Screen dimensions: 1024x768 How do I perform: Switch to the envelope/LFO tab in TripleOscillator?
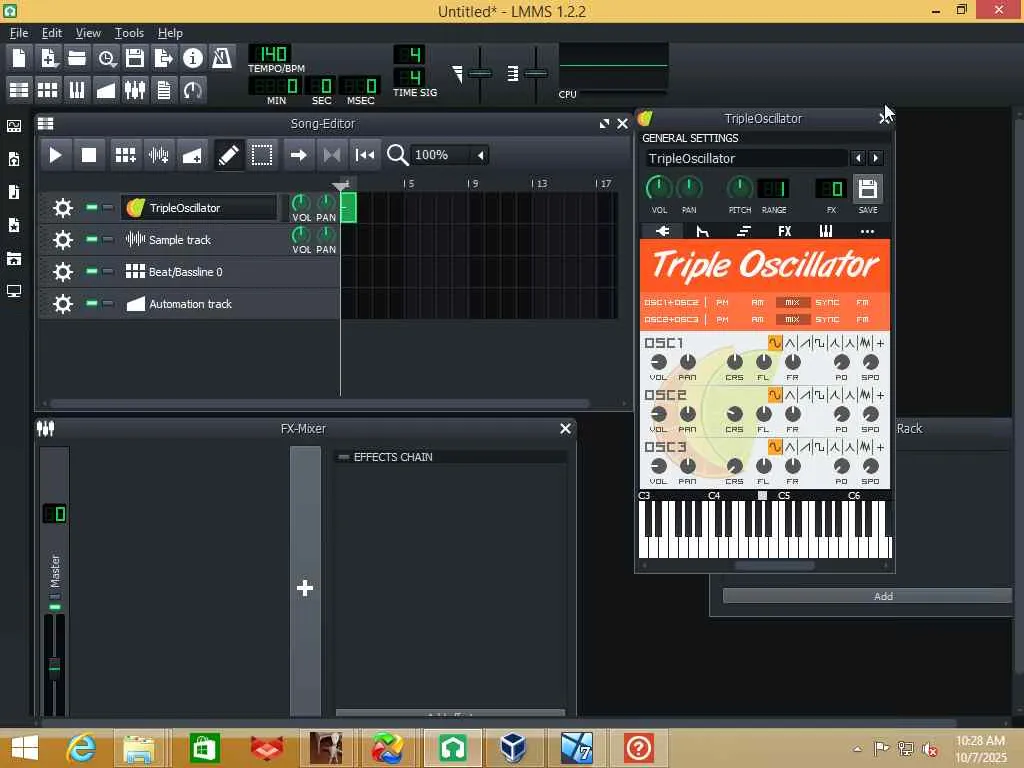[702, 231]
